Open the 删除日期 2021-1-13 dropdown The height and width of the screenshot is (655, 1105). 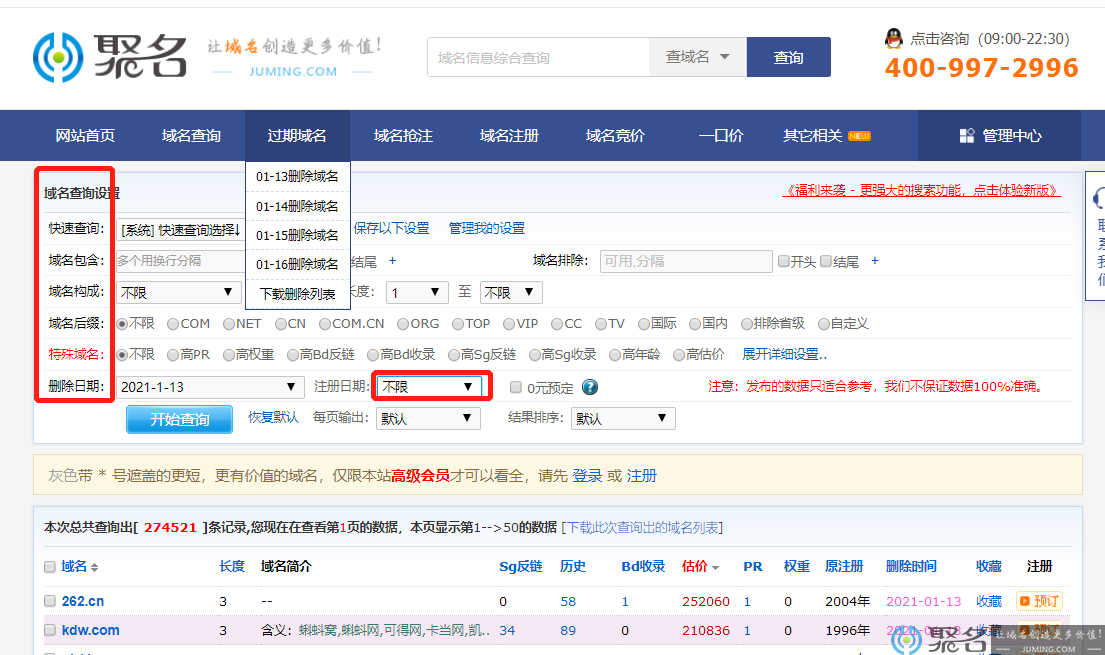pyautogui.click(x=209, y=387)
